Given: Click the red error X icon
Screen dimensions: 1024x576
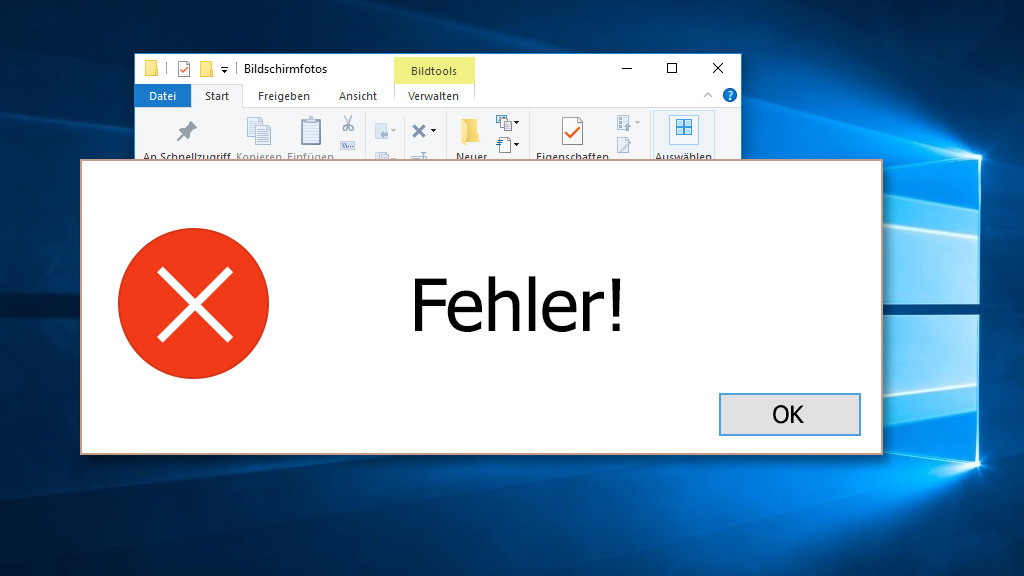Looking at the screenshot, I should tap(193, 303).
